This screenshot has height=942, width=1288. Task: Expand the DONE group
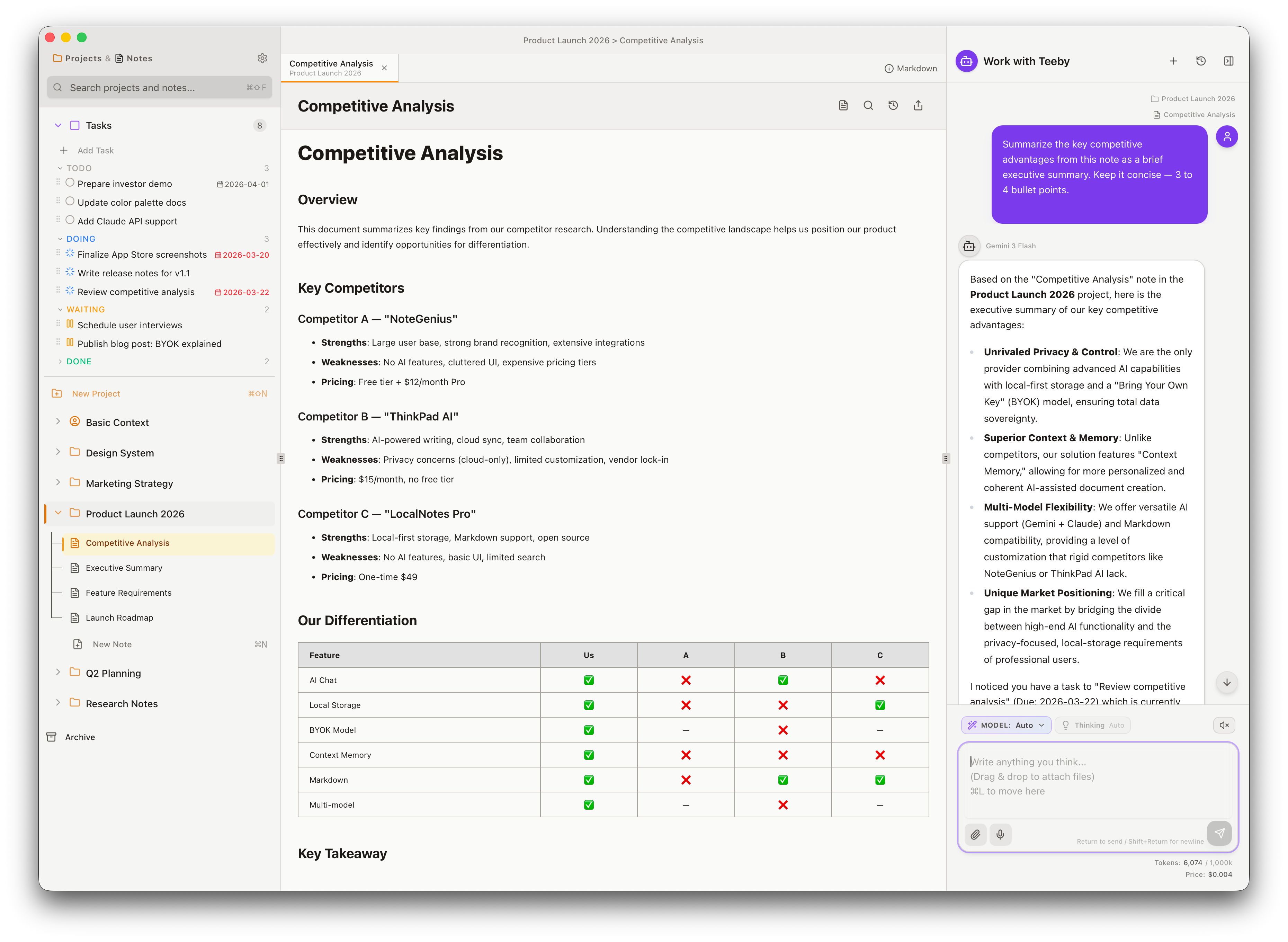60,362
